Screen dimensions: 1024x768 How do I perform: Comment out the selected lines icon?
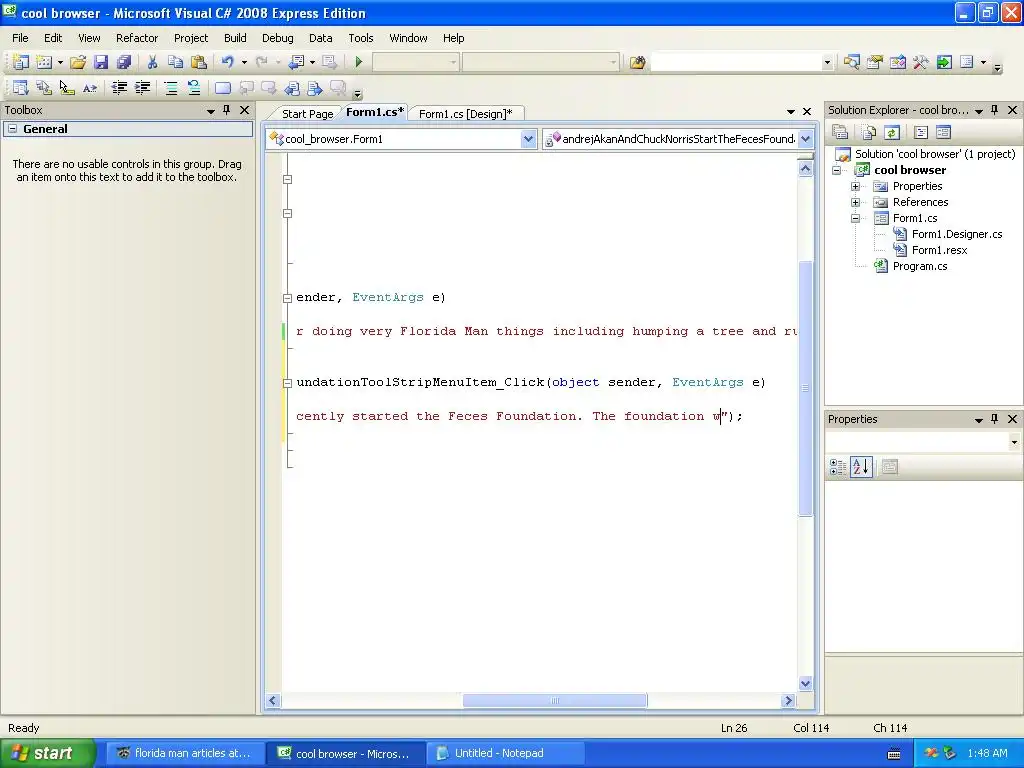tap(171, 88)
